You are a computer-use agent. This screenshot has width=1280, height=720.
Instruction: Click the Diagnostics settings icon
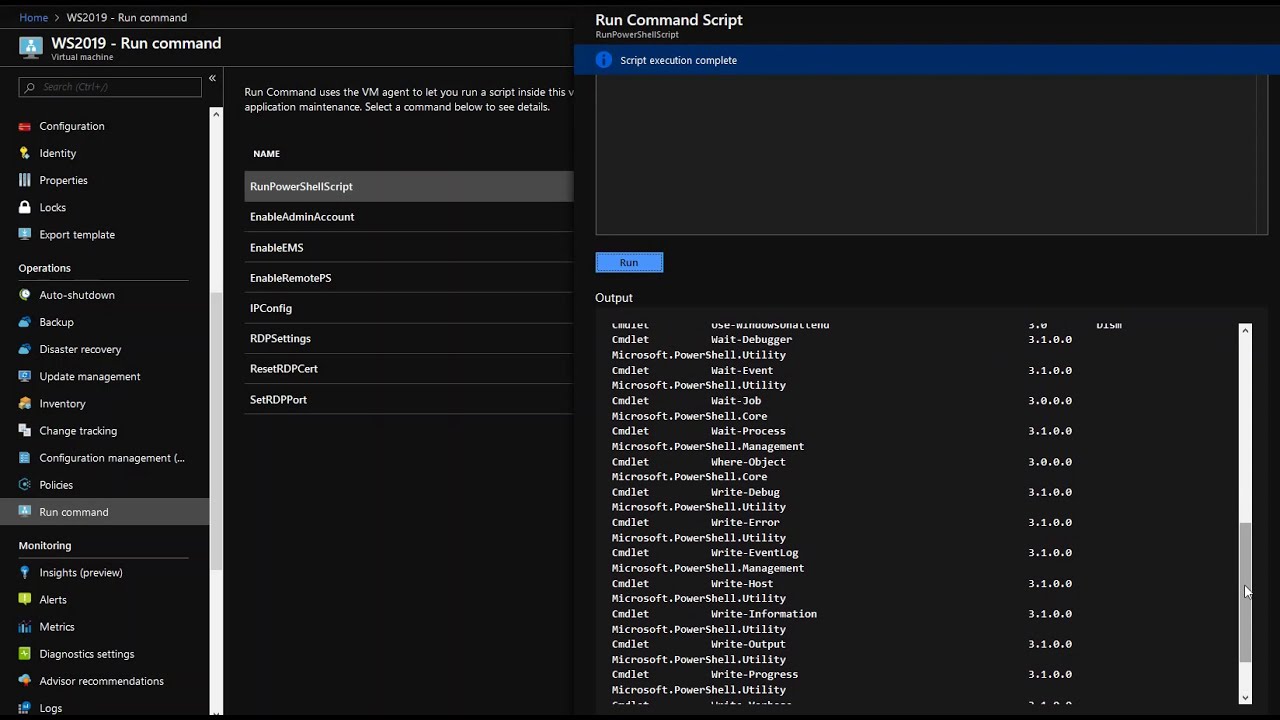point(25,653)
